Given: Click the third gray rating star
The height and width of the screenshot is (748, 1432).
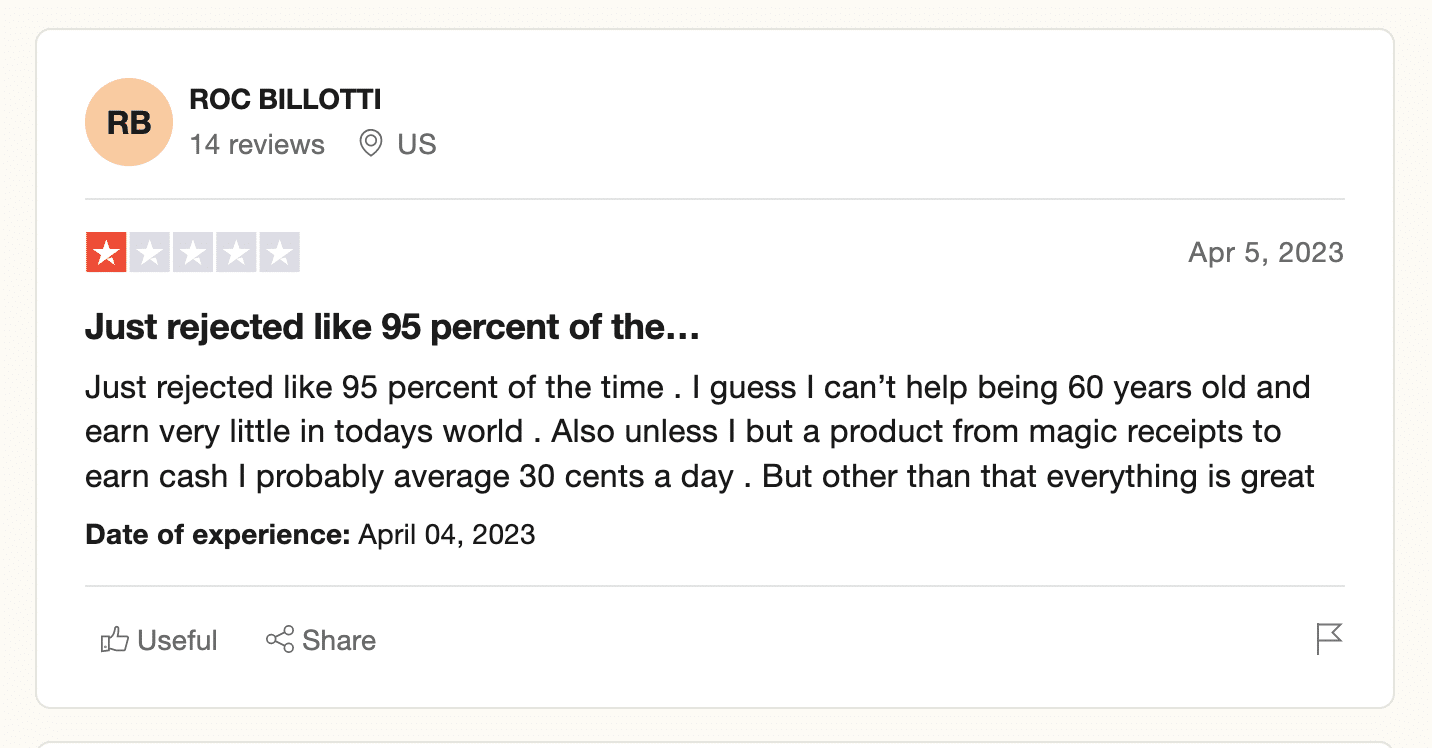Looking at the screenshot, I should tap(192, 252).
